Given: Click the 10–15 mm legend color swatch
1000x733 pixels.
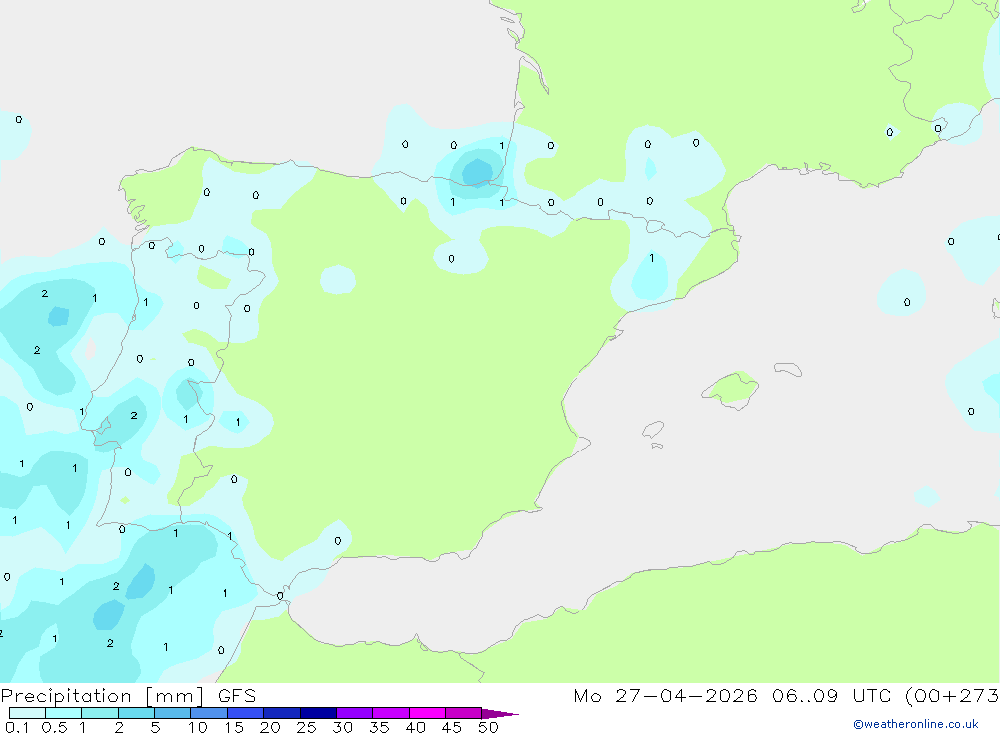Looking at the screenshot, I should coord(209,713).
